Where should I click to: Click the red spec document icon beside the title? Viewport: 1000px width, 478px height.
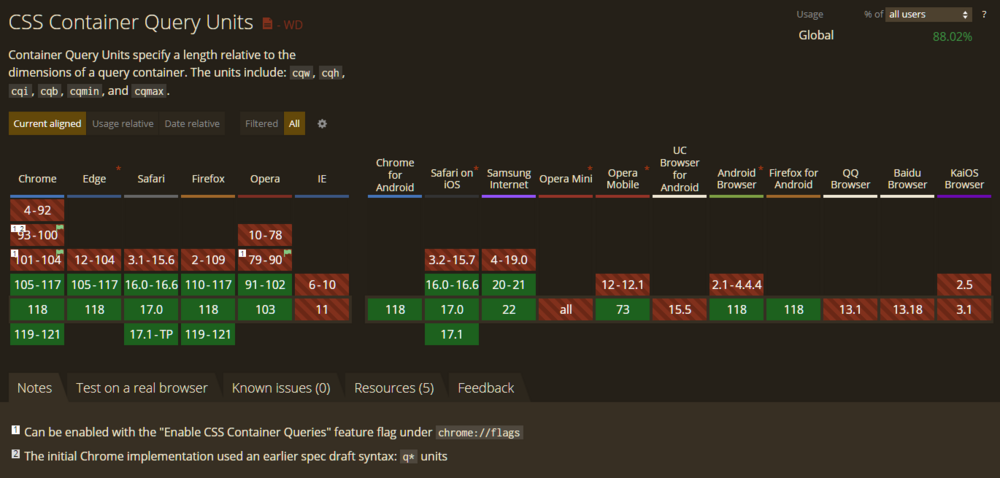(x=267, y=23)
